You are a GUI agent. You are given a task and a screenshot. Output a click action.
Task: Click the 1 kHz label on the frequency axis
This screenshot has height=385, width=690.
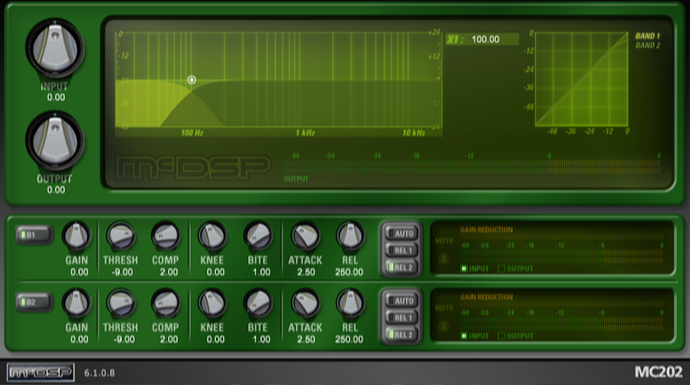[x=305, y=133]
